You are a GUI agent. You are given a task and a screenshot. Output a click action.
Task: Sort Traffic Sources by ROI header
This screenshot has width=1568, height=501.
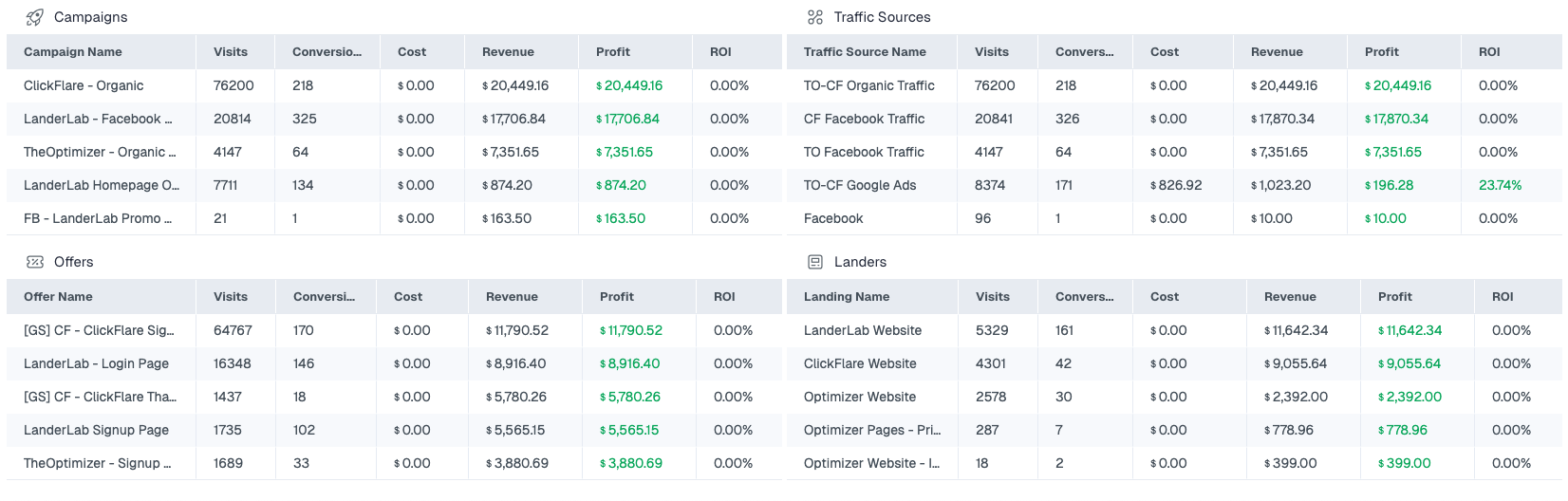(1489, 52)
